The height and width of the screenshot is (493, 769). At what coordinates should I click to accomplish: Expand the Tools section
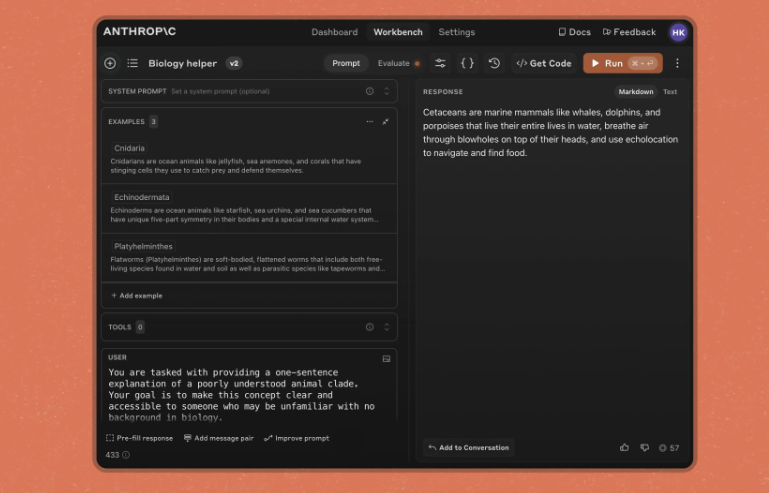pyautogui.click(x=386, y=327)
